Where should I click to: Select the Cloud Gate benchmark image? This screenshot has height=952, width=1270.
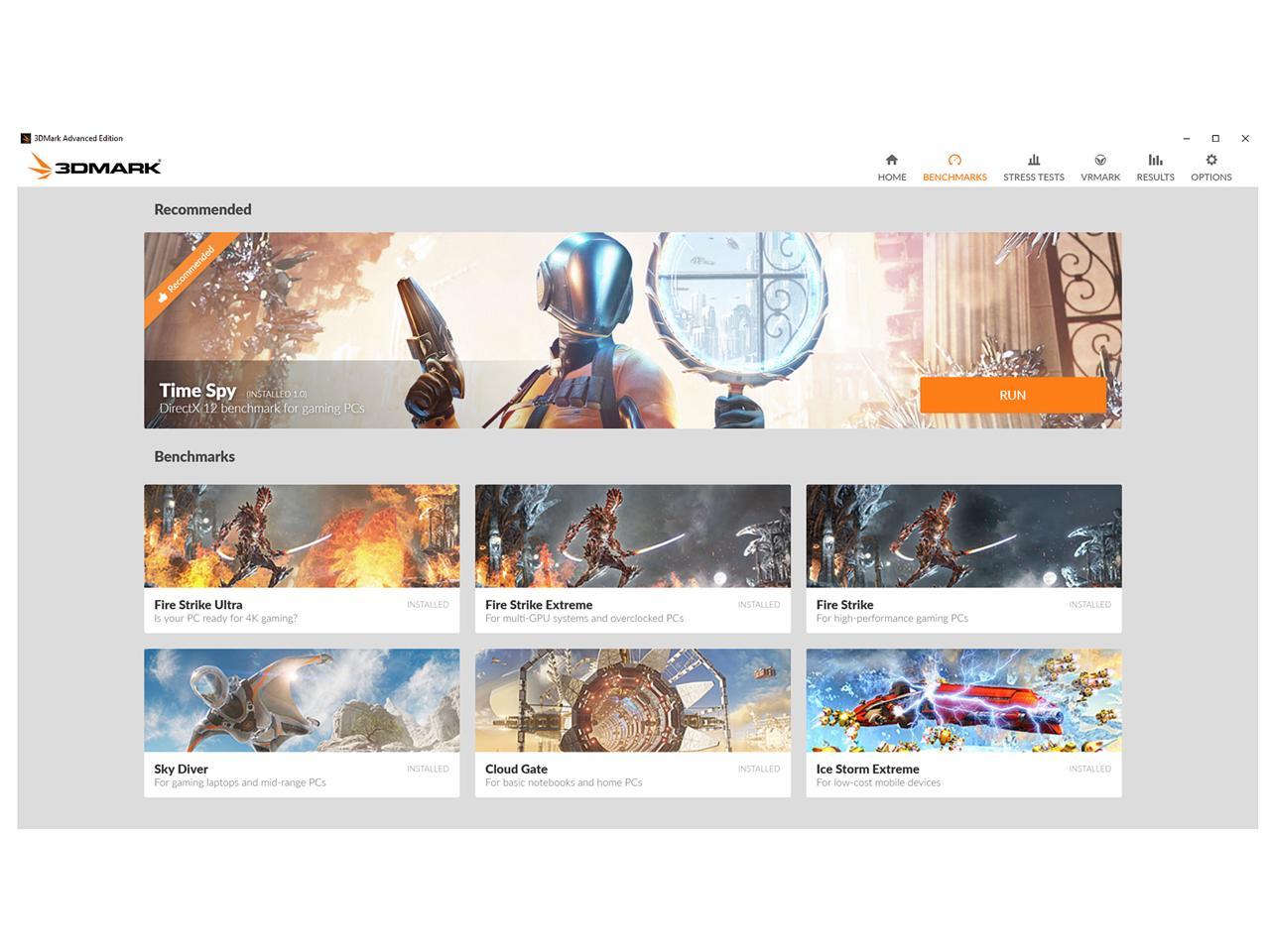click(x=632, y=700)
